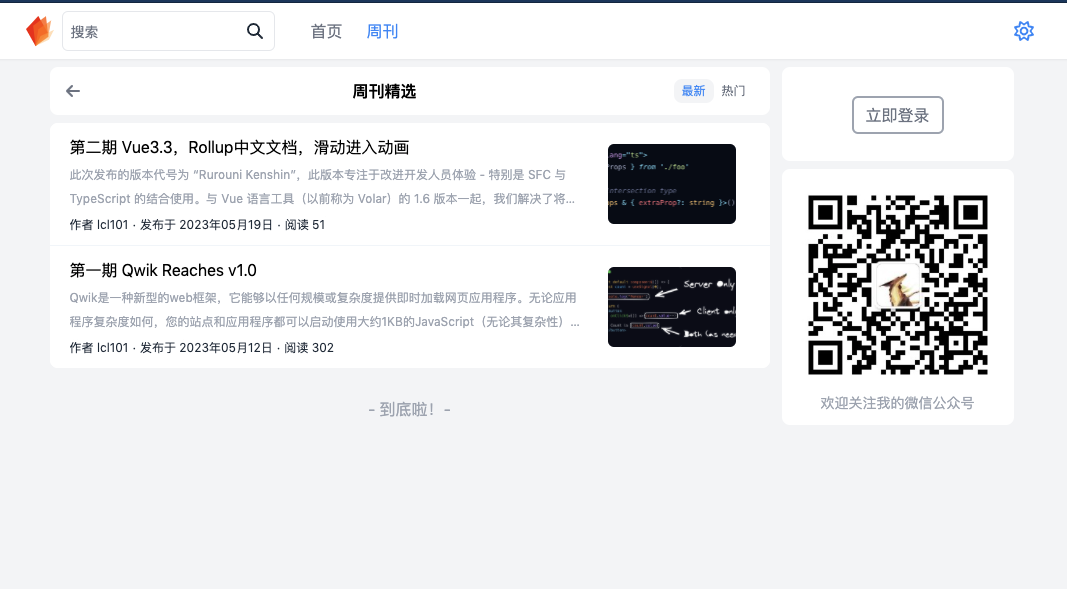Click the Qwik article Server Only thumbnail
The image size is (1067, 589).
[672, 307]
